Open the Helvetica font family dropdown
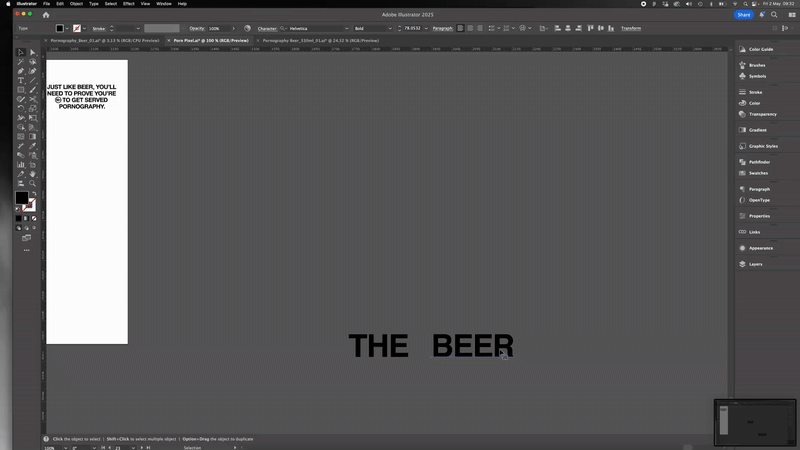The width and height of the screenshot is (800, 450). coord(346,28)
